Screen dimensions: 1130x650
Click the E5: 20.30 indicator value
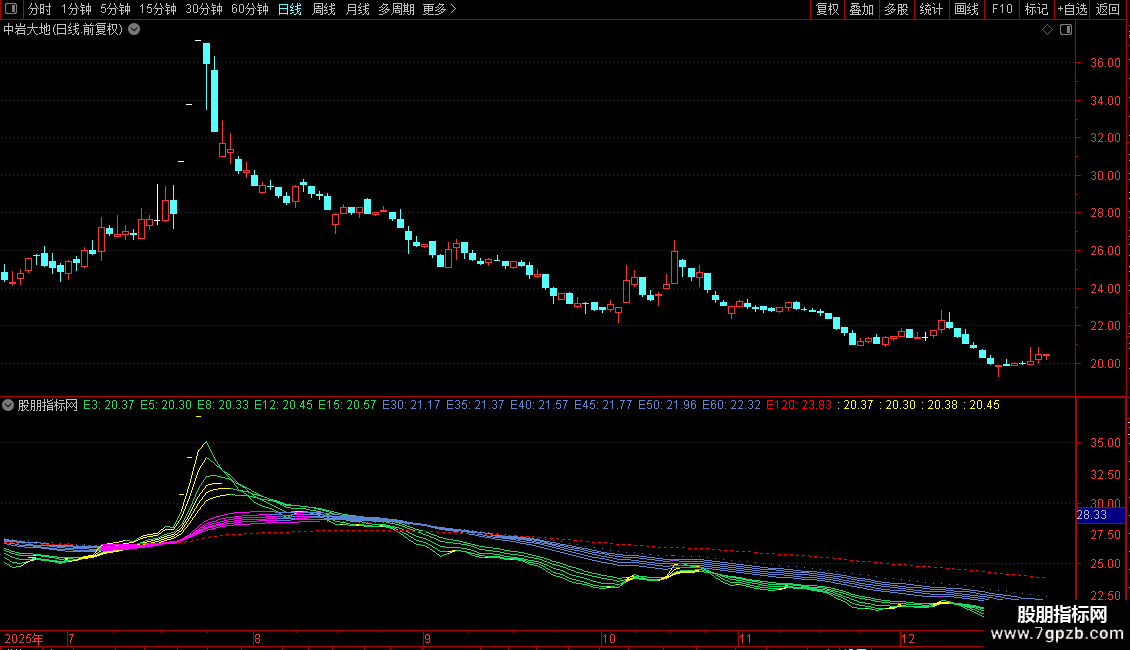(166, 405)
